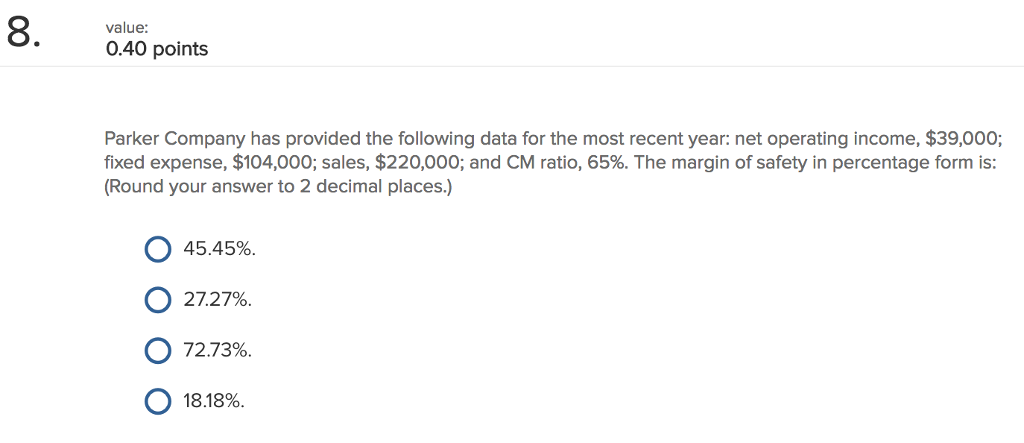Viewport: 1024px width, 443px height.
Task: Click the "(Round your answer to 2 decimal places.)" note
Action: pyautogui.click(x=277, y=187)
